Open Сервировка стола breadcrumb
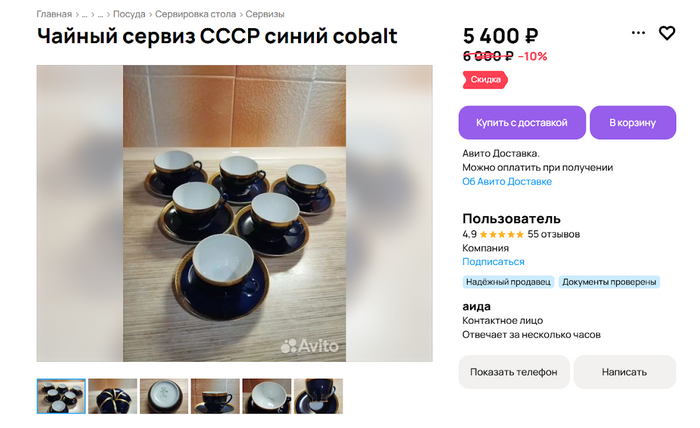 click(196, 14)
